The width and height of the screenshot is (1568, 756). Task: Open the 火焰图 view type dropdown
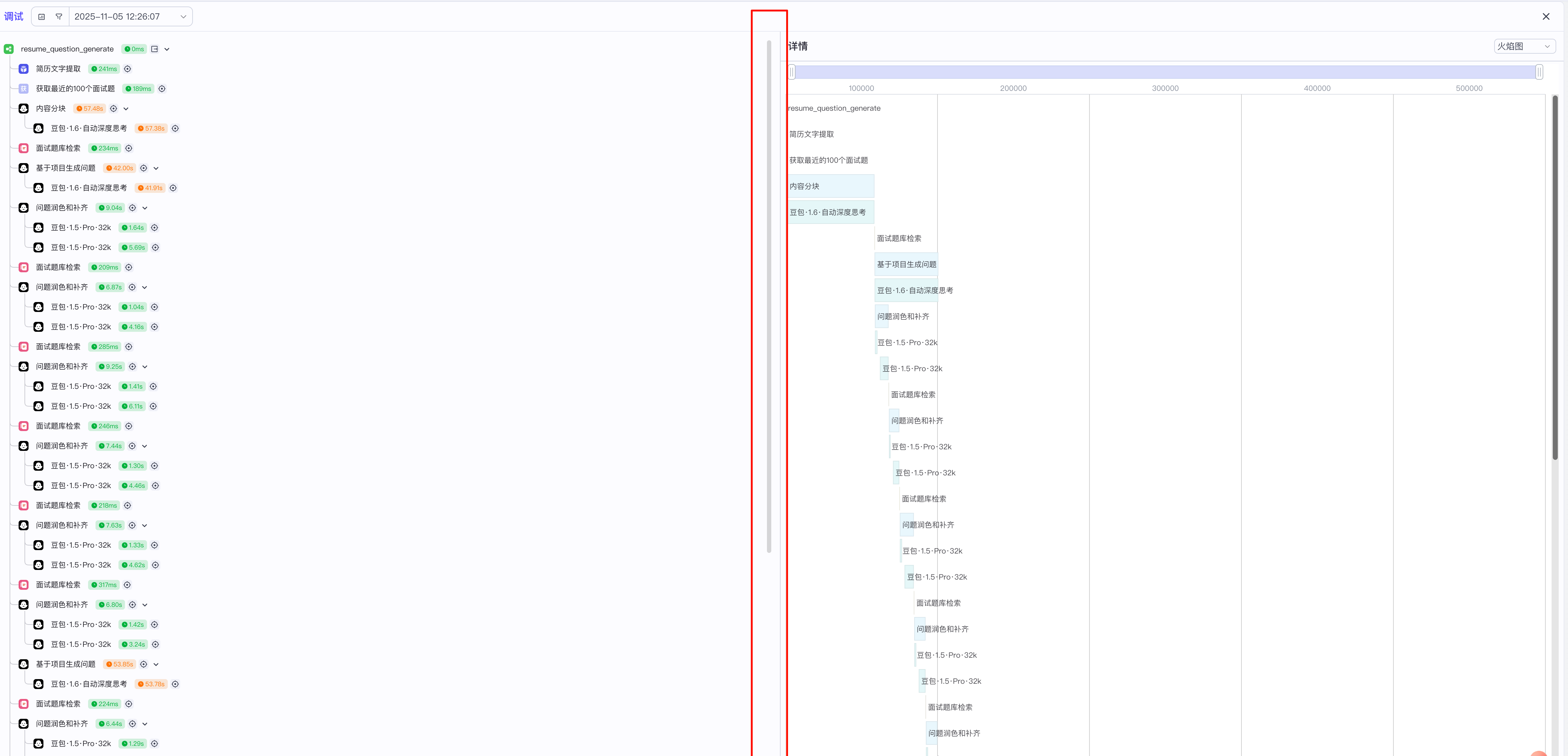(1524, 46)
